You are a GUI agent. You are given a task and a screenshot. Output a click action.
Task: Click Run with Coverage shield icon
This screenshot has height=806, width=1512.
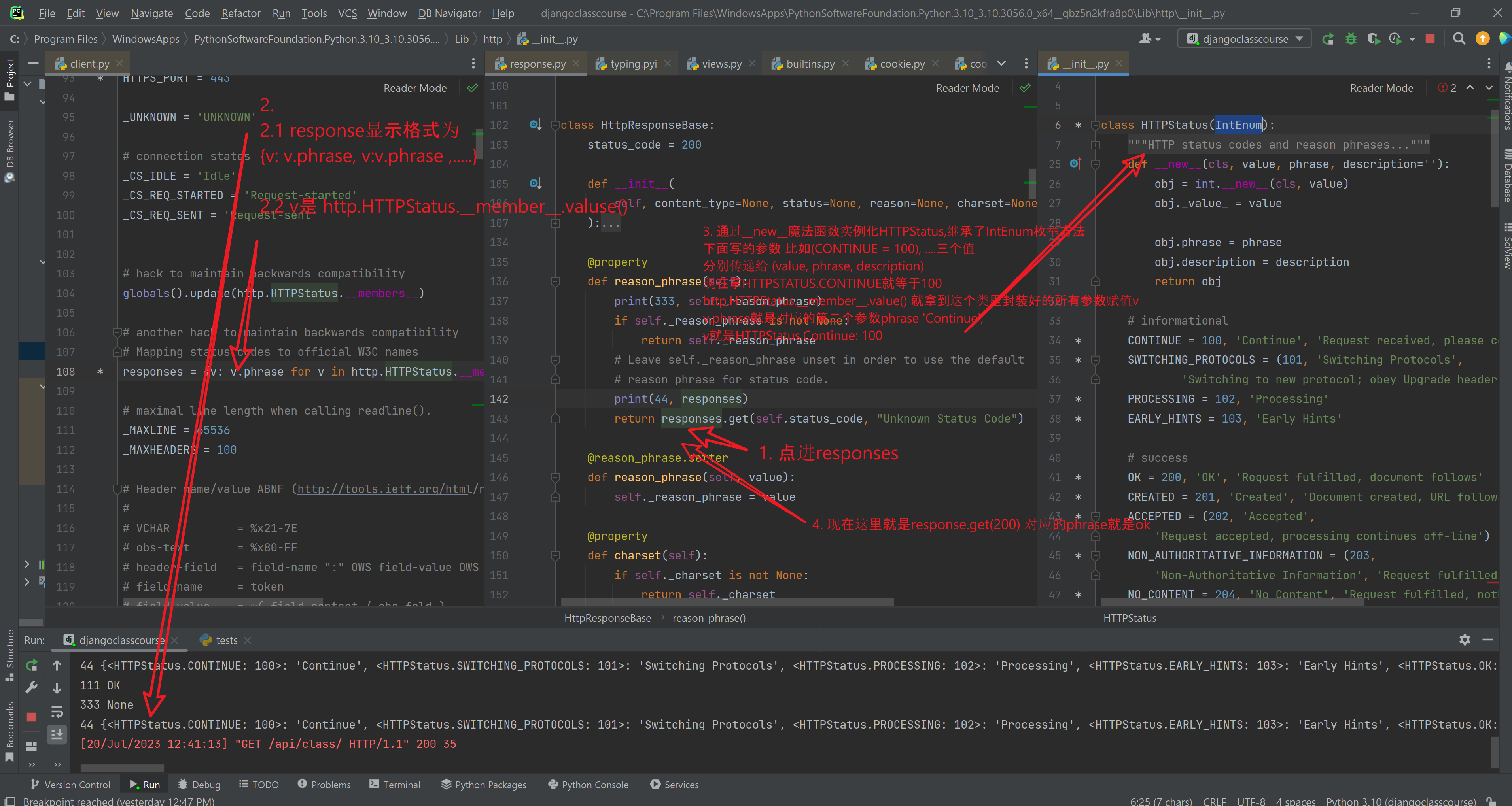(1373, 39)
